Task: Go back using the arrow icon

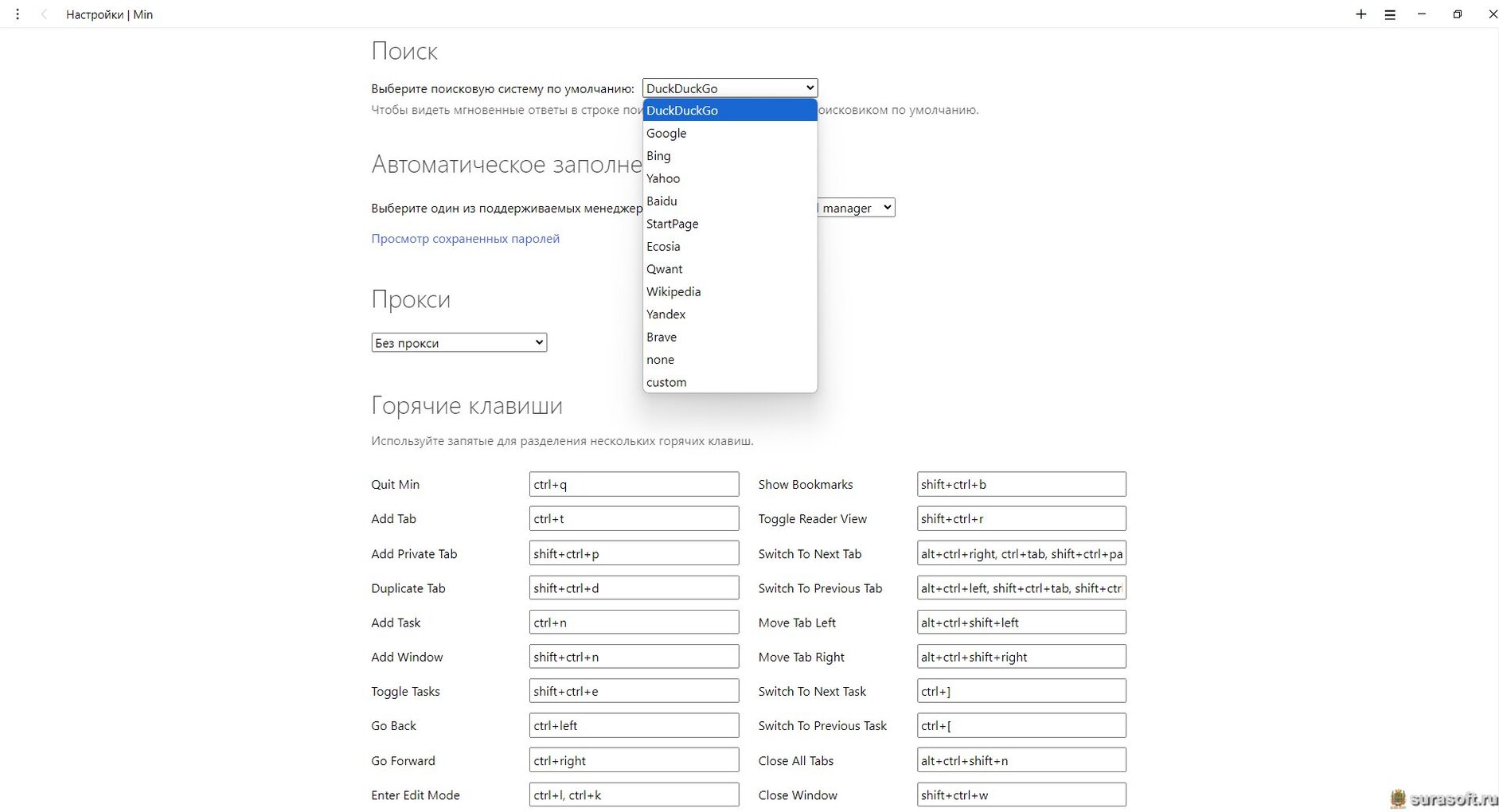Action: pos(44,14)
